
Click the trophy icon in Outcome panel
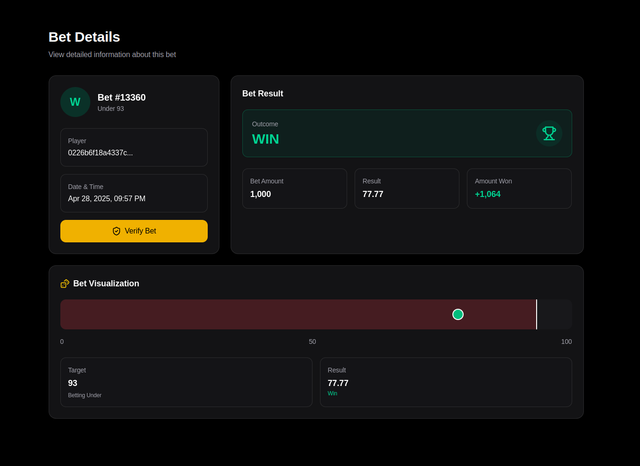[x=549, y=133]
